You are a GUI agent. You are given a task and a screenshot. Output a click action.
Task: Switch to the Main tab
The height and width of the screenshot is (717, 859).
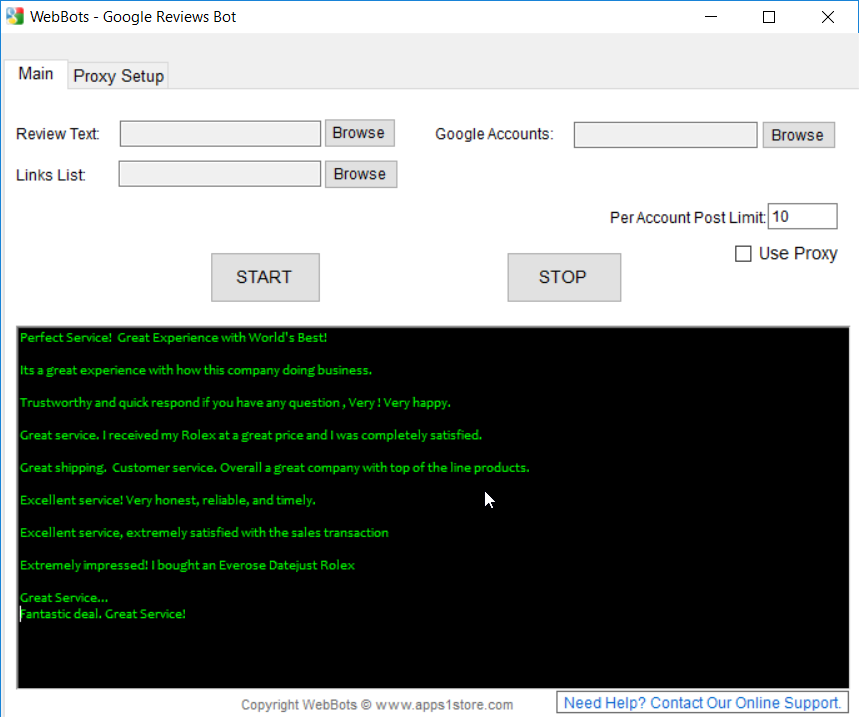[36, 74]
